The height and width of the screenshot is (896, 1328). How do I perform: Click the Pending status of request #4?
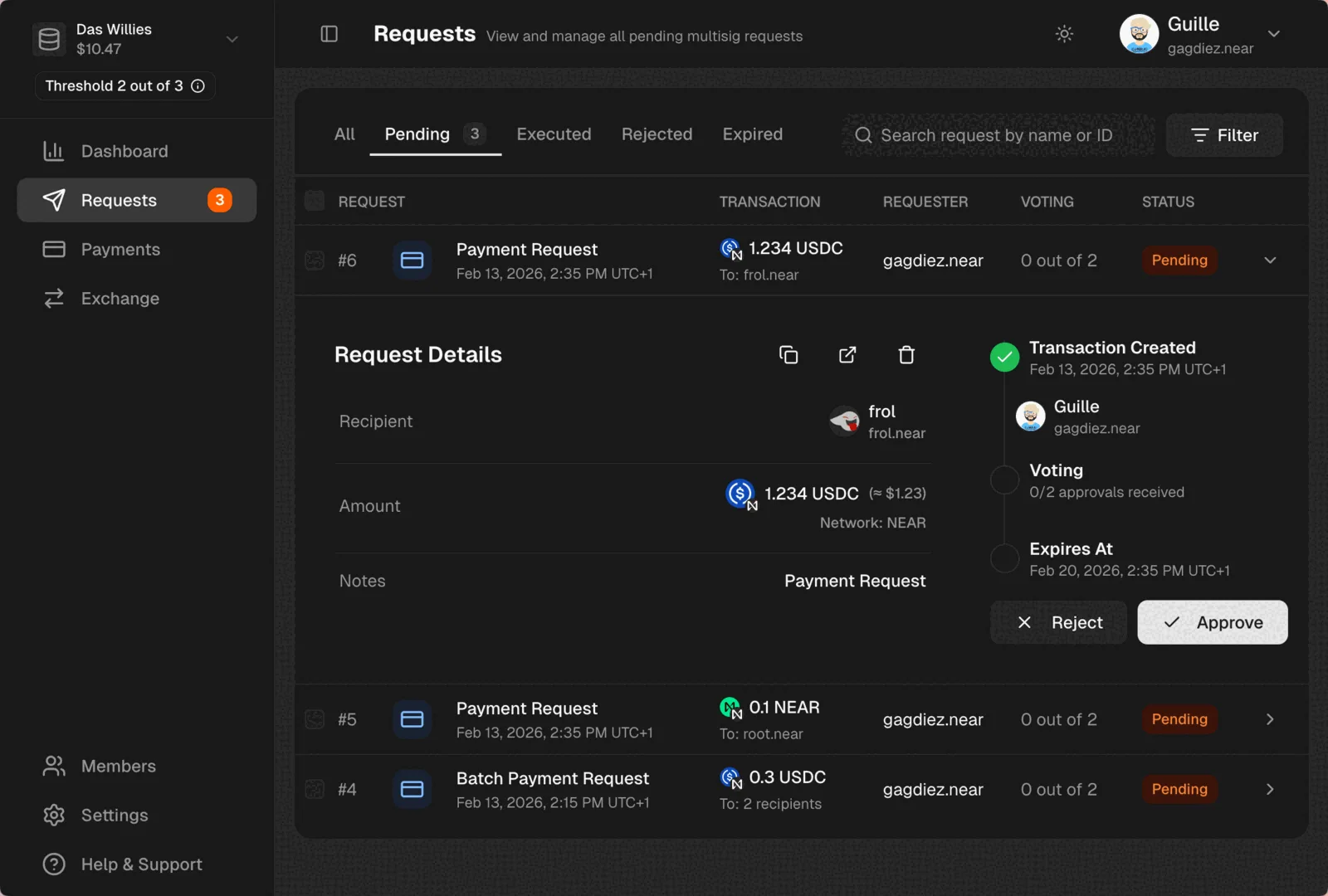point(1179,789)
